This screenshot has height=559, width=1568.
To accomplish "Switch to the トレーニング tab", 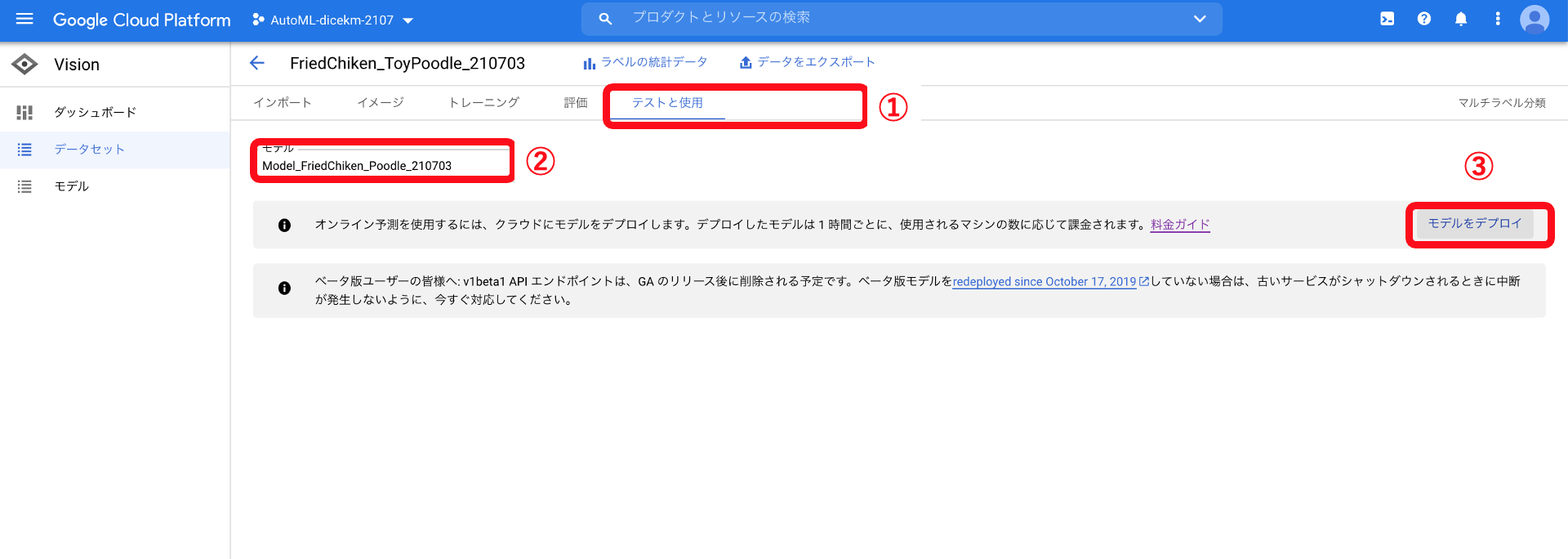I will (x=484, y=103).
